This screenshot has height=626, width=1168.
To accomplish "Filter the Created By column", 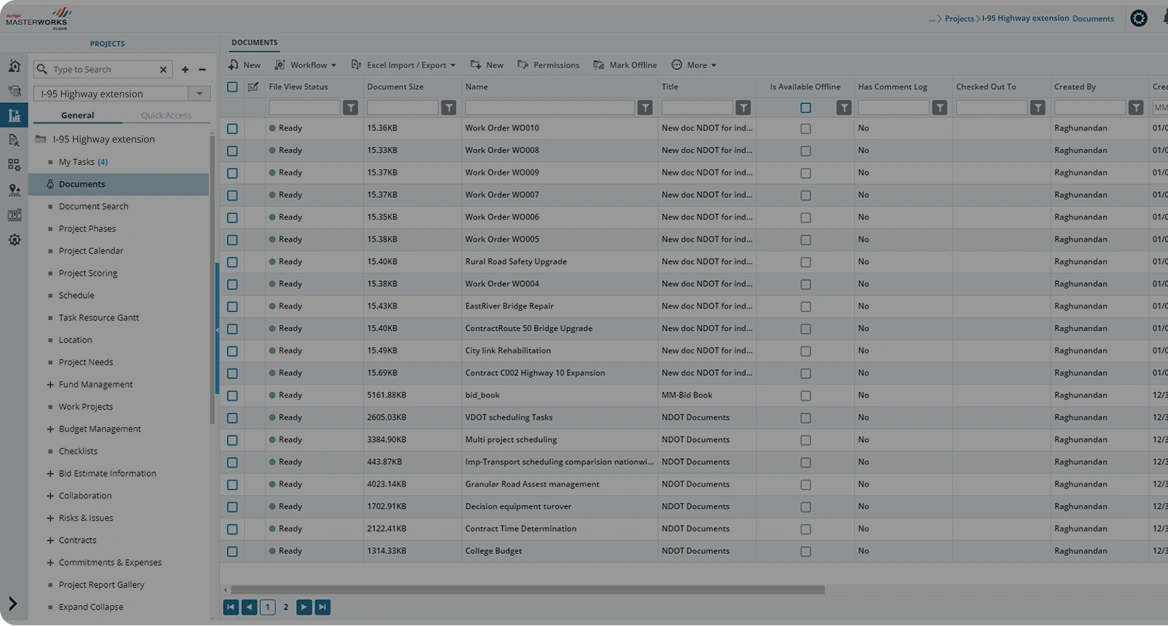I will pyautogui.click(x=1136, y=108).
